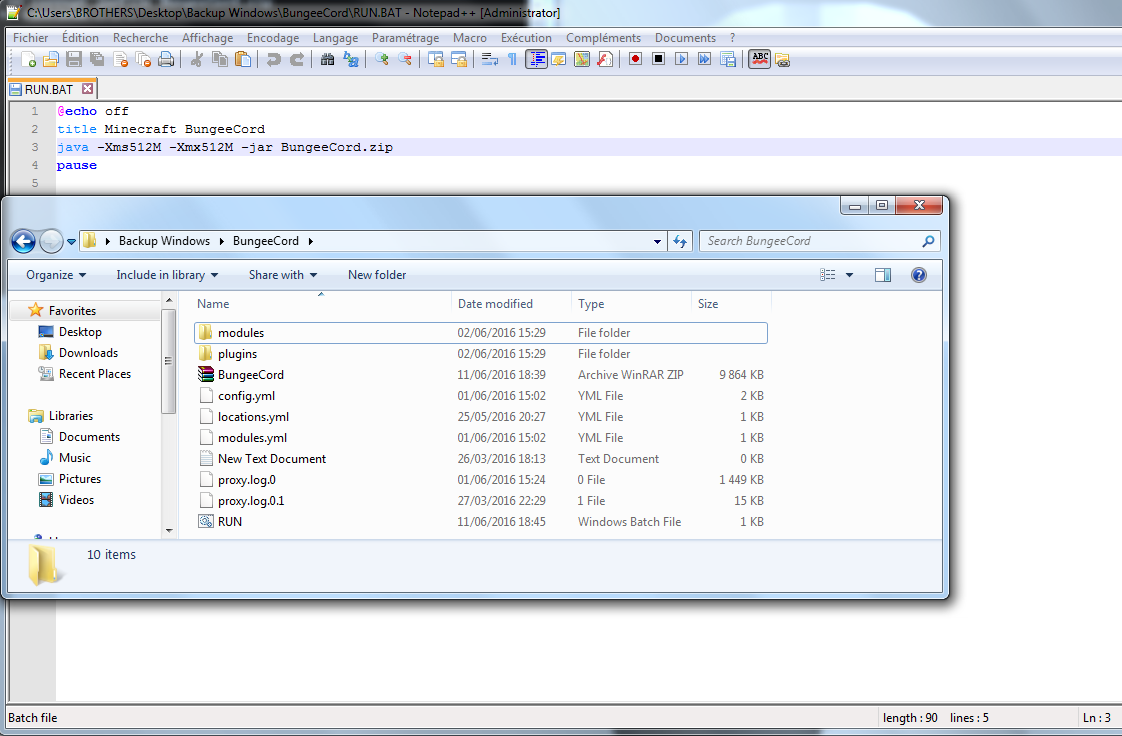Image resolution: width=1122 pixels, height=736 pixels.
Task: Close RUN.BAT tab with red X
Action: [87, 89]
